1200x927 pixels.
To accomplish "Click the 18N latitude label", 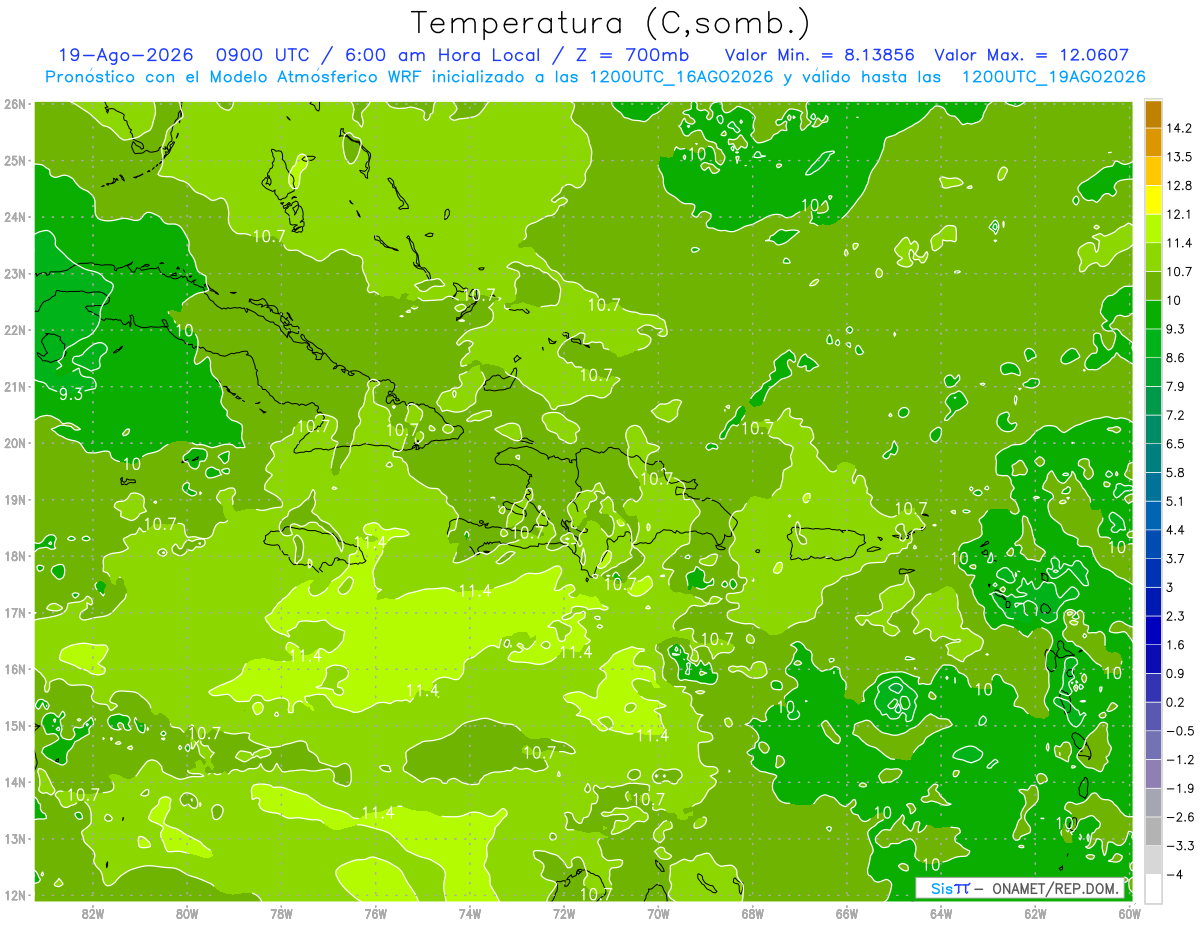I will (15, 556).
